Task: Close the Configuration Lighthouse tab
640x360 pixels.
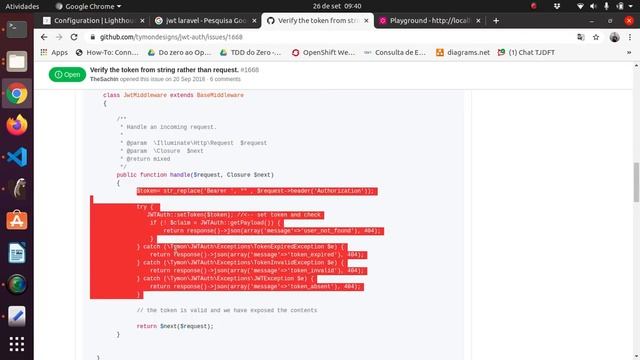Action: (142, 20)
